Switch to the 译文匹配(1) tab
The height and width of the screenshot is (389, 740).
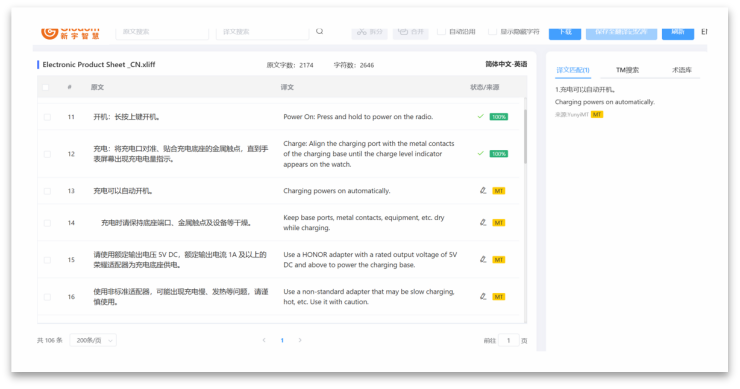click(x=573, y=70)
